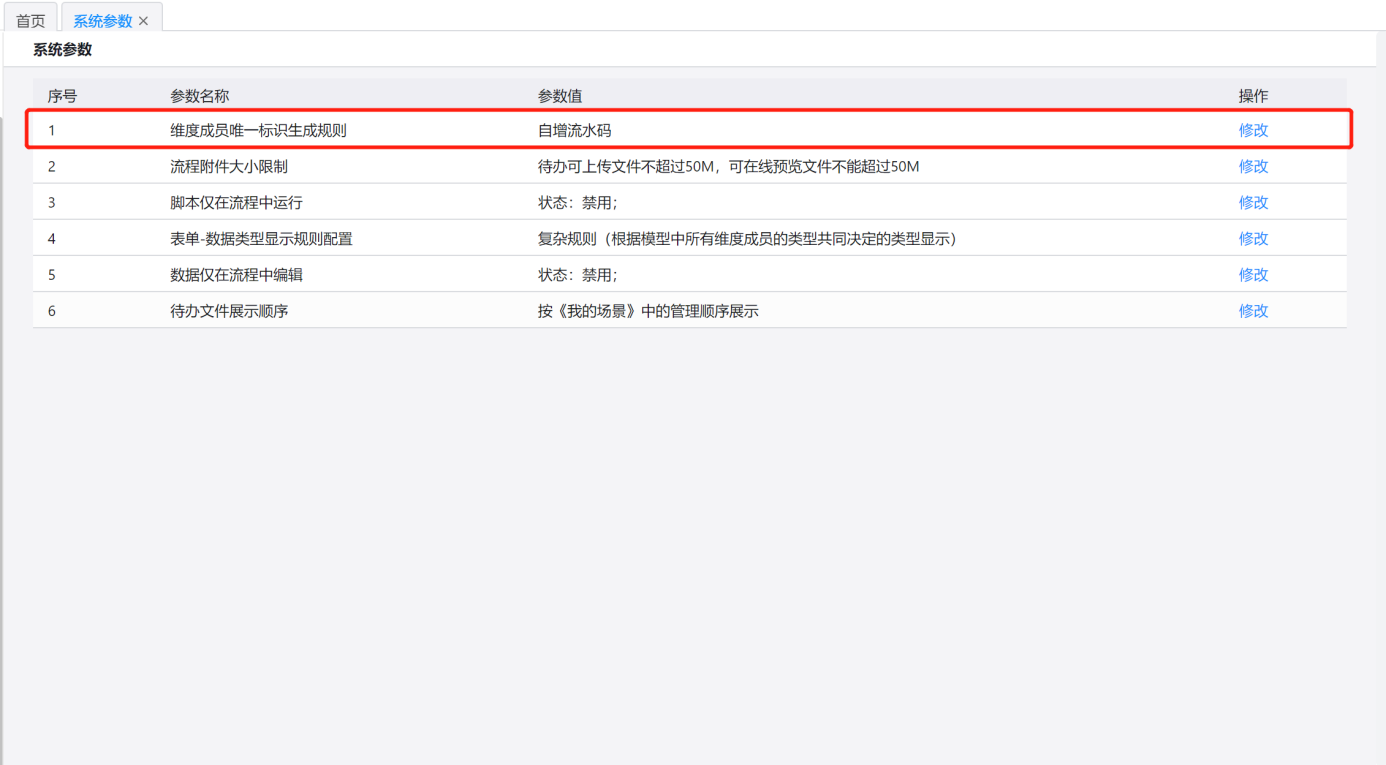Close the 系统参数 tab

pos(144,21)
